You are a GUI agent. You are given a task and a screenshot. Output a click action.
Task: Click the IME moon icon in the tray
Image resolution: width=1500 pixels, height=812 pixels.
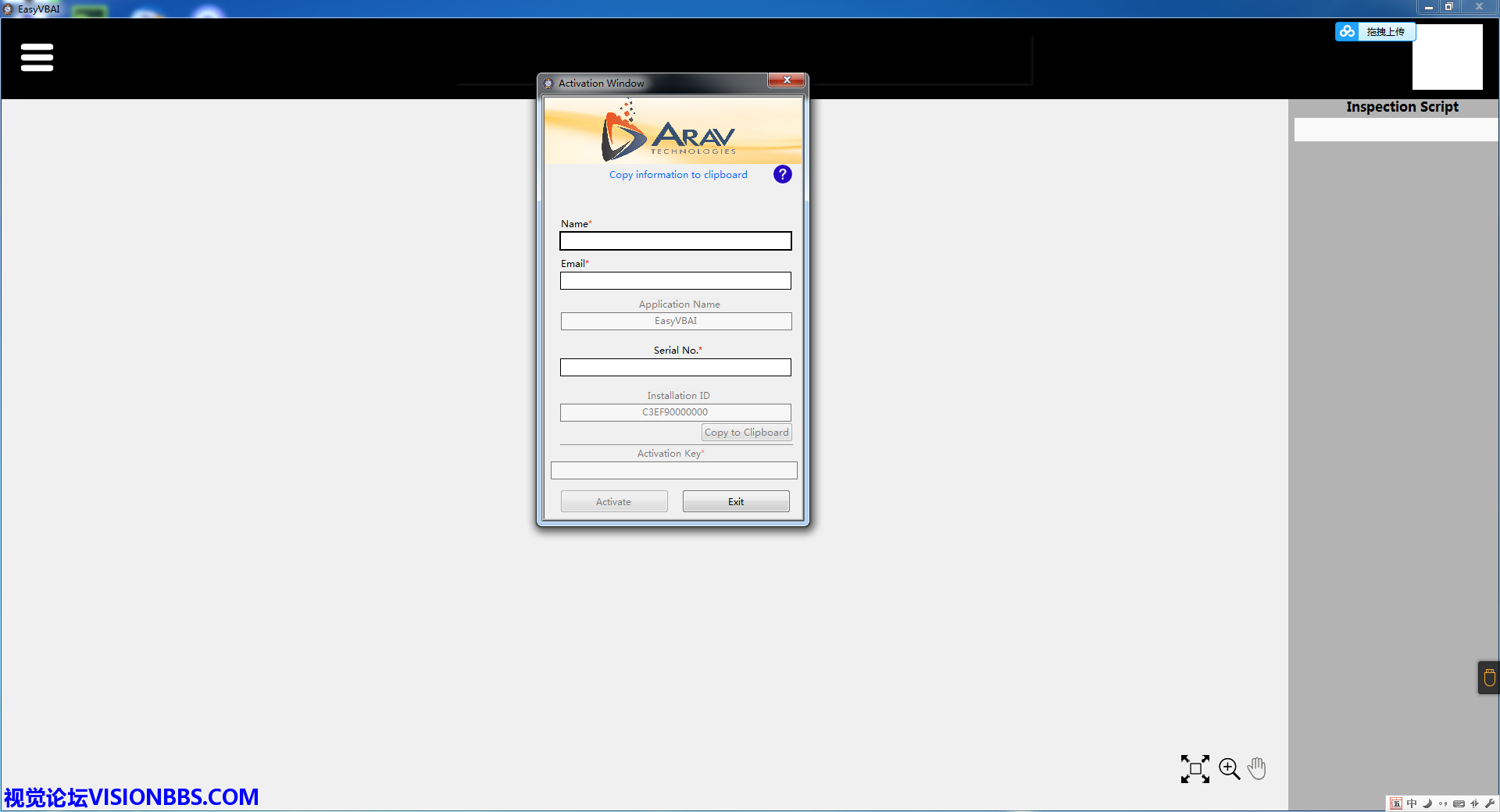point(1427,803)
